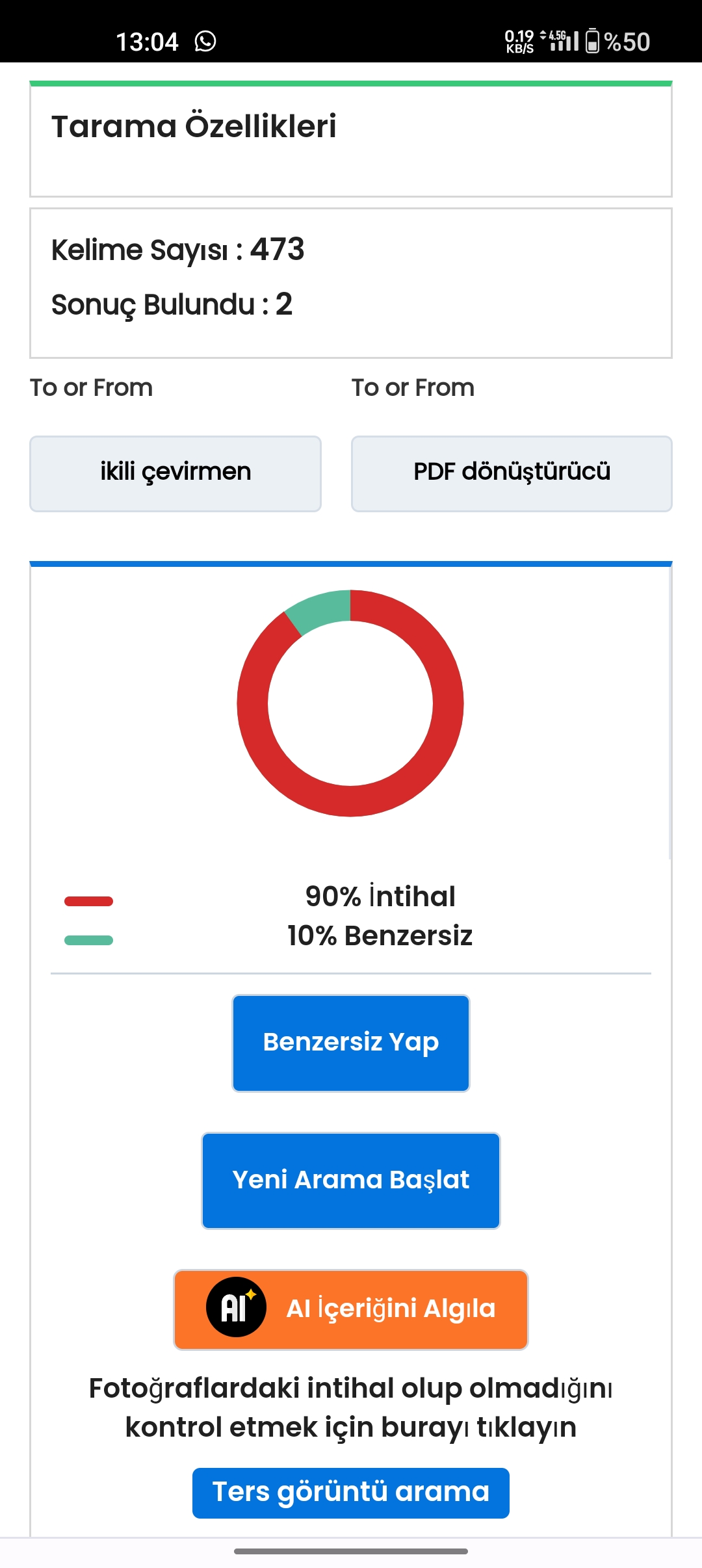Start a new search with Yeni Arama Başlat
Viewport: 702px width, 1568px height.
[x=351, y=1181]
